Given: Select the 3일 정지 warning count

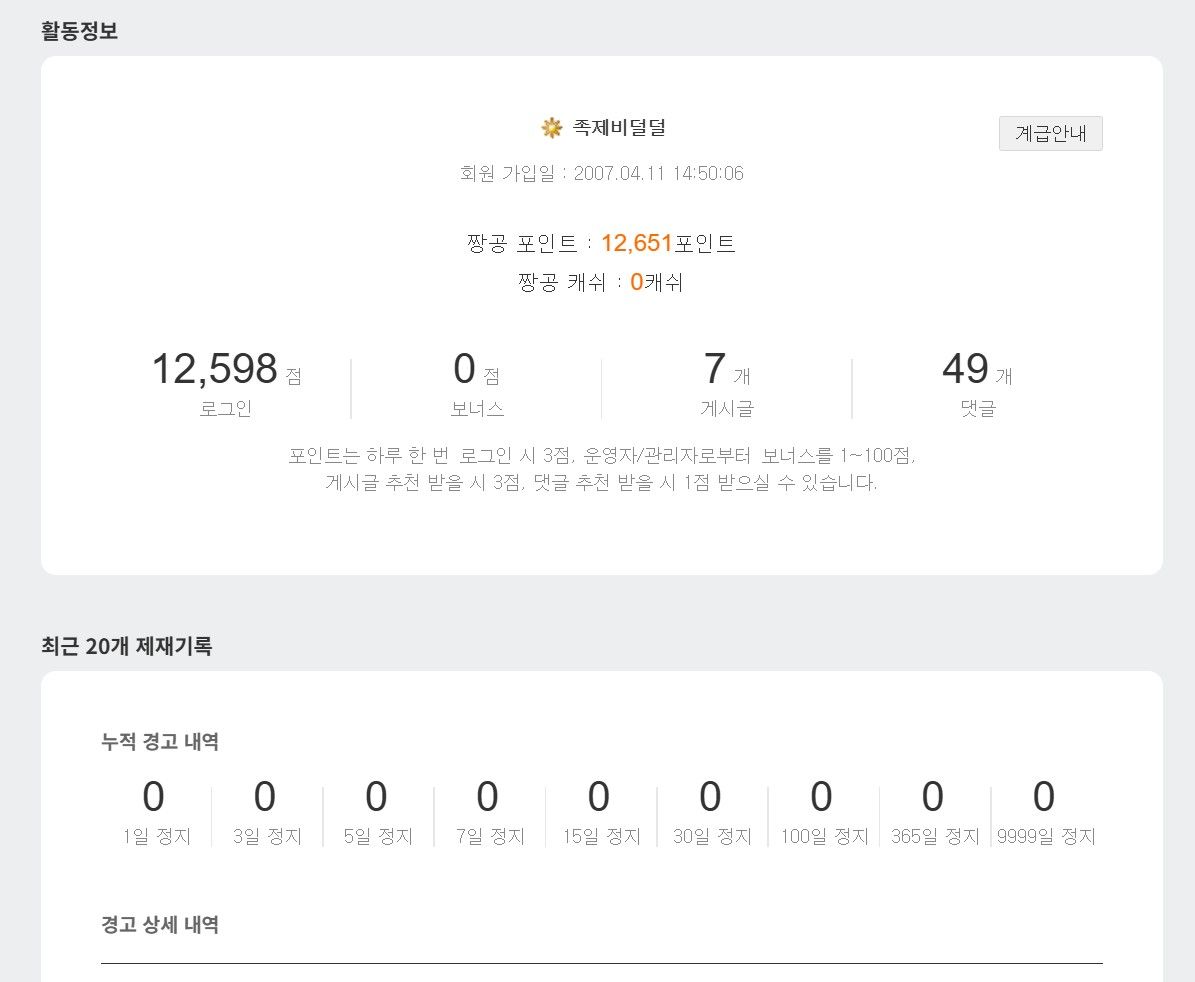Looking at the screenshot, I should point(265,798).
